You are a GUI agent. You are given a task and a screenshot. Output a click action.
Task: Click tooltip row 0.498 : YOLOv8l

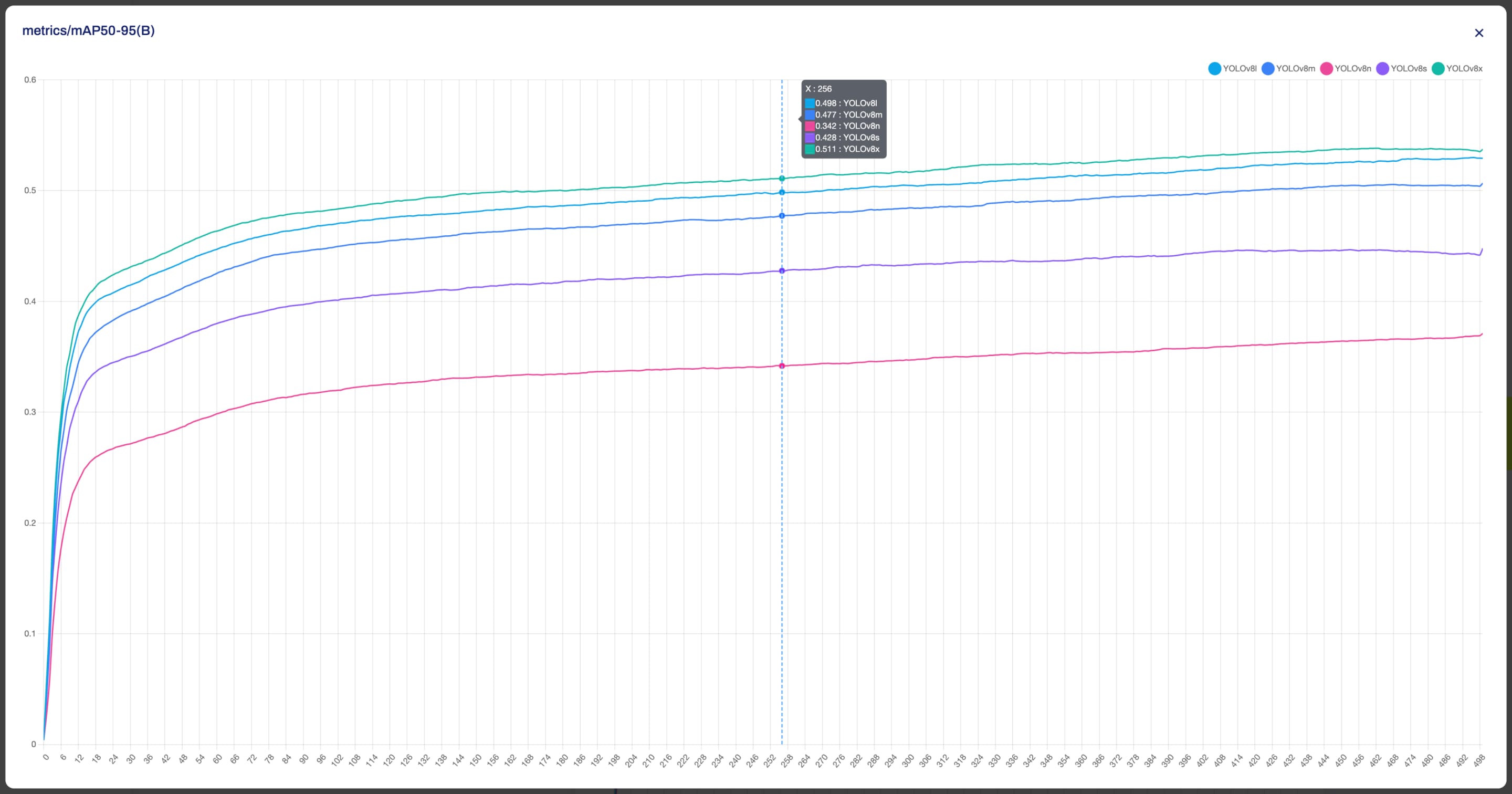845,103
